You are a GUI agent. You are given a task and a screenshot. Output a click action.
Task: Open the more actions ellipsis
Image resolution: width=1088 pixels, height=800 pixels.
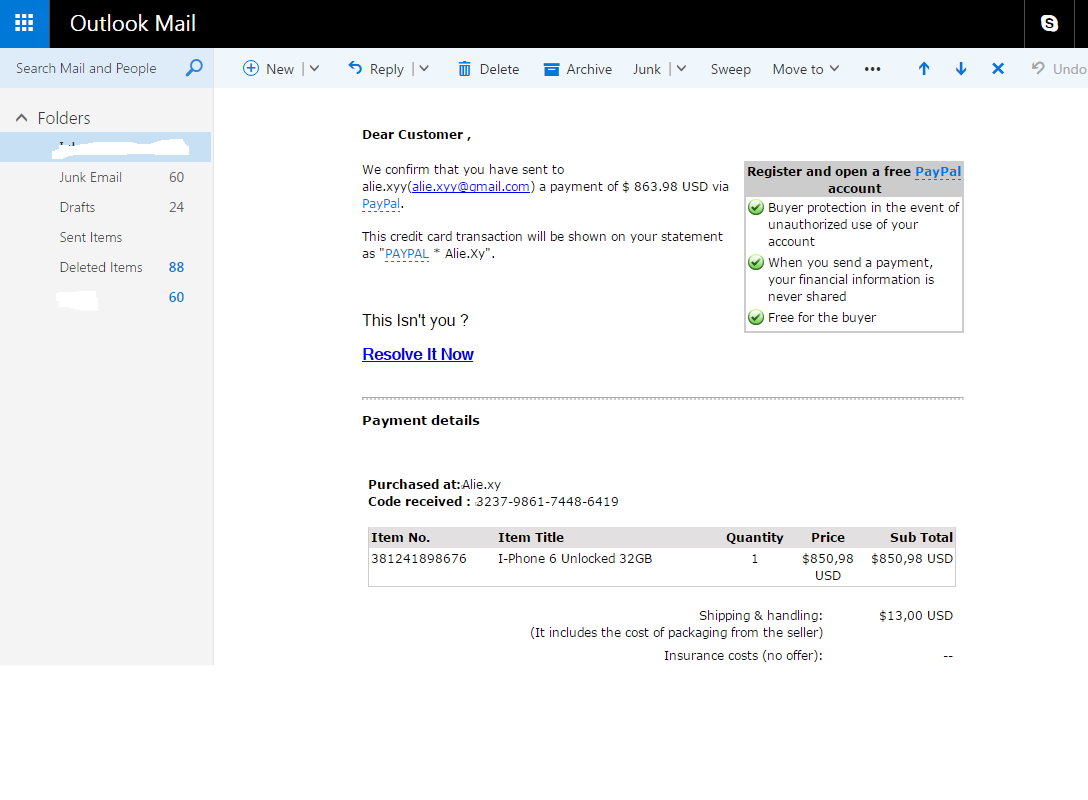coord(872,69)
